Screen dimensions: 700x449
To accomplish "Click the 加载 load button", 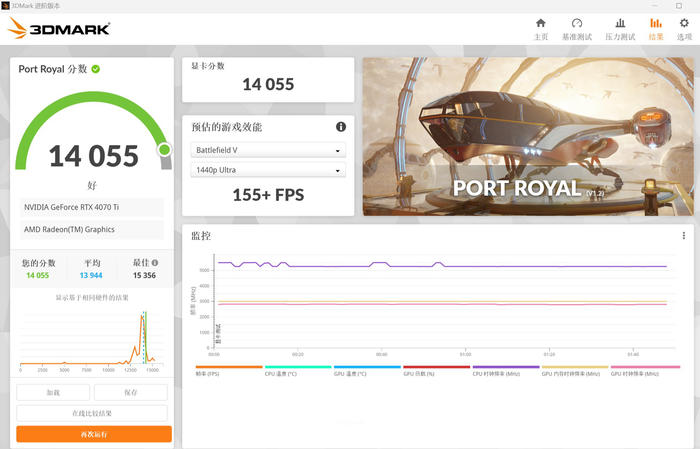I will (53, 393).
